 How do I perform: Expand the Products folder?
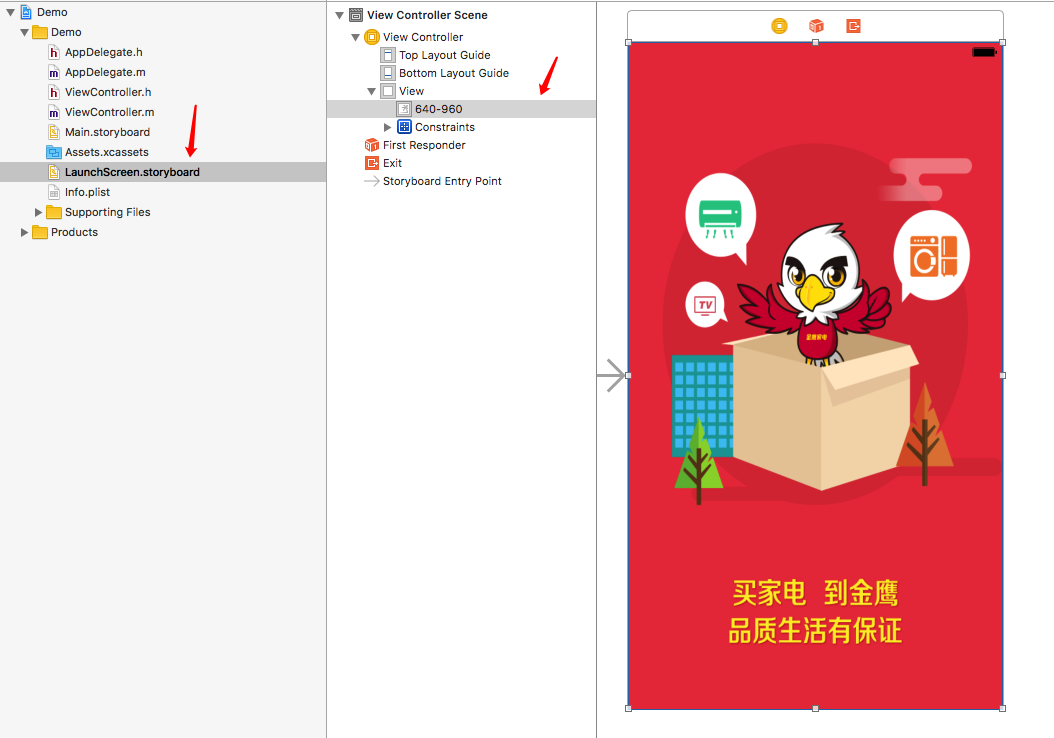pos(25,232)
